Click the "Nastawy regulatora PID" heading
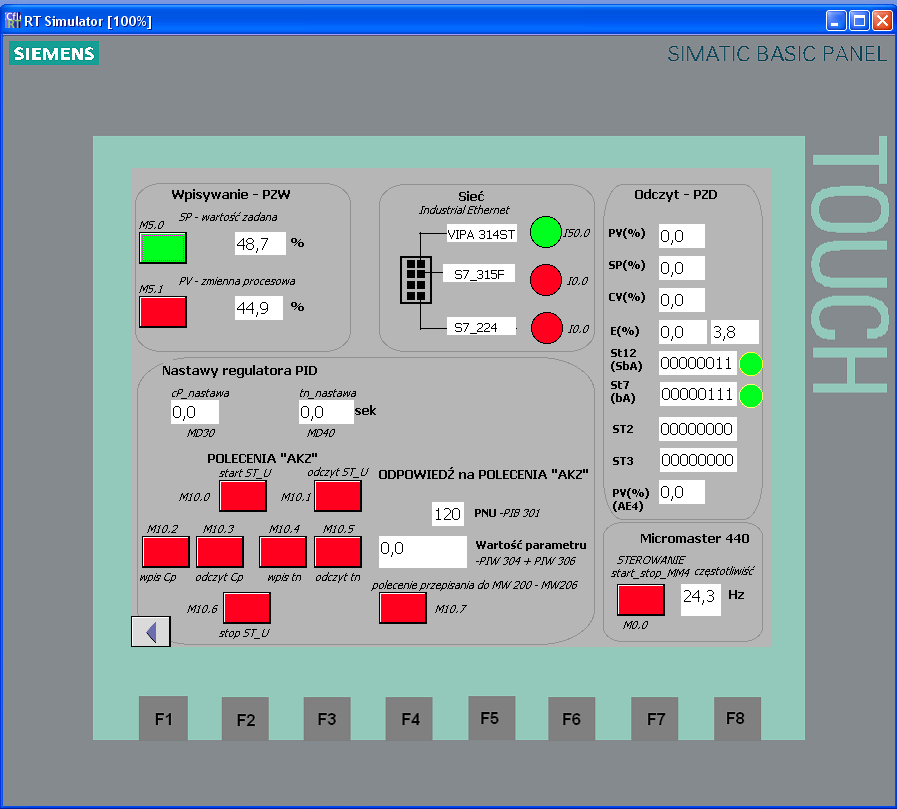Image resolution: width=897 pixels, height=809 pixels. (x=239, y=371)
